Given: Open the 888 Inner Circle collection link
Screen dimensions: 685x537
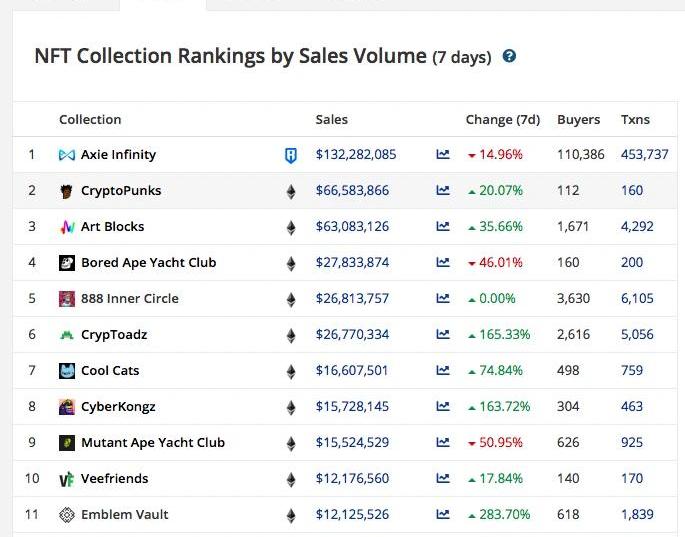Looking at the screenshot, I should coord(130,299).
